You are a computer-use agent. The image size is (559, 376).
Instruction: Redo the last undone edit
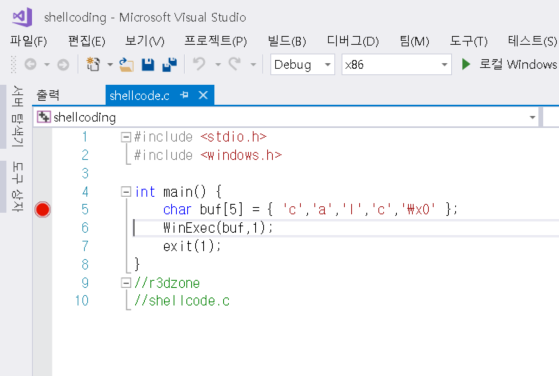(235, 65)
